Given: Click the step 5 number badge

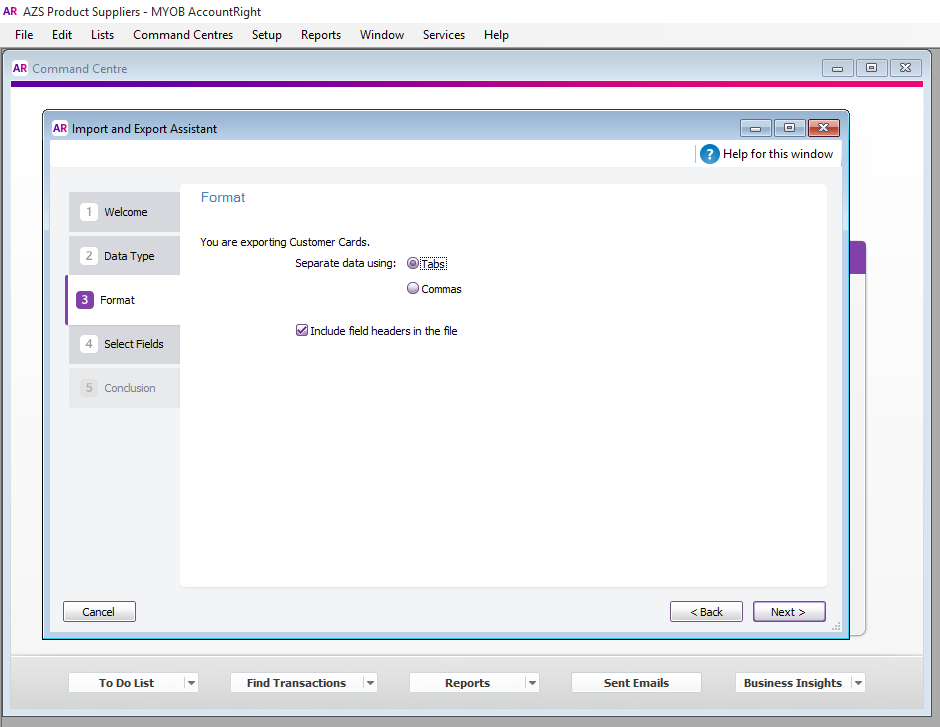Looking at the screenshot, I should pos(89,388).
